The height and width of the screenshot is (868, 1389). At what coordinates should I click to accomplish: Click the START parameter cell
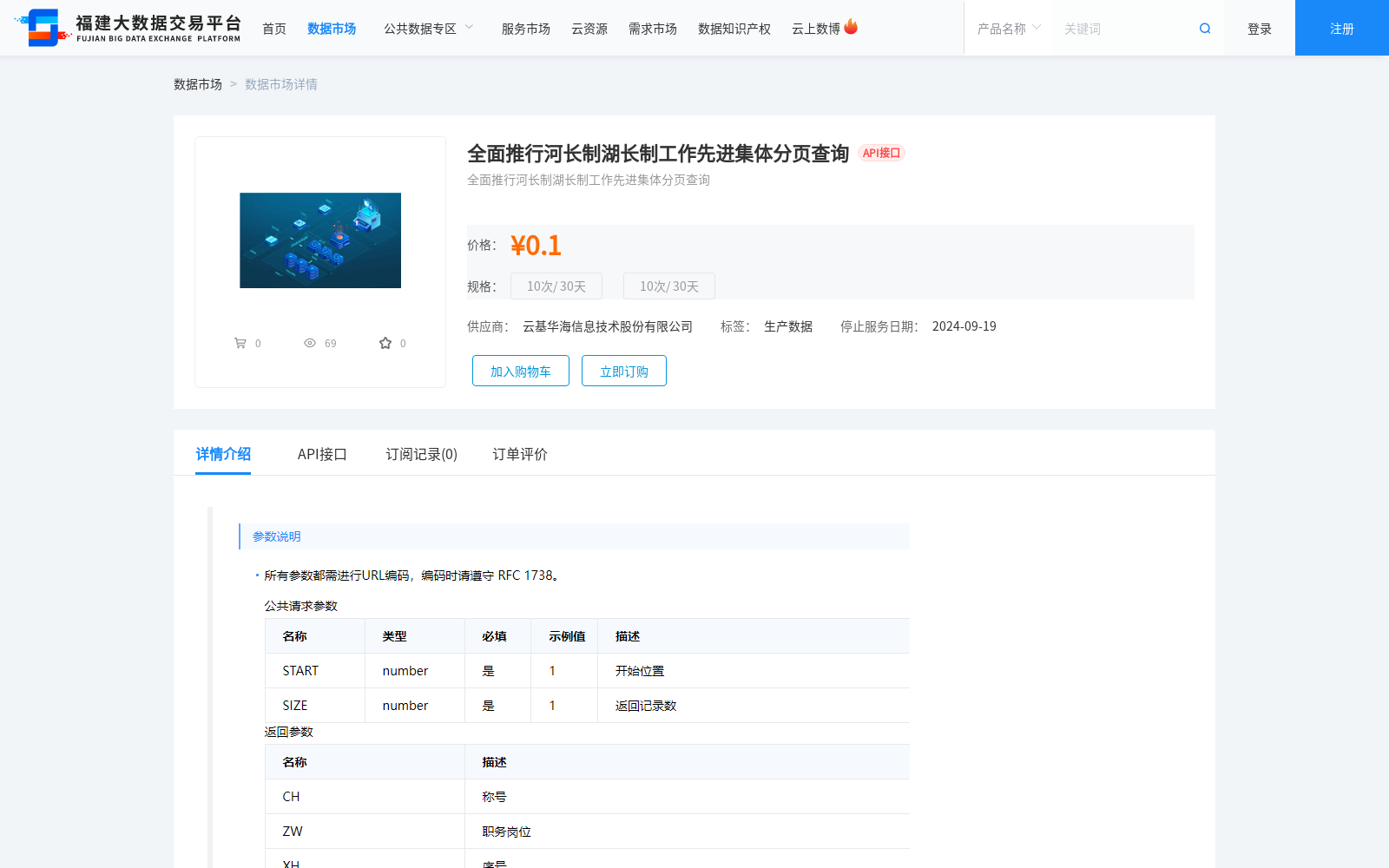315,671
